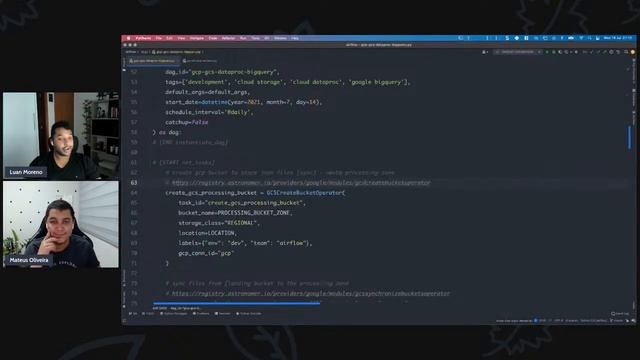Open the Tools menu
Screen dimensions: 640x360
256,38
